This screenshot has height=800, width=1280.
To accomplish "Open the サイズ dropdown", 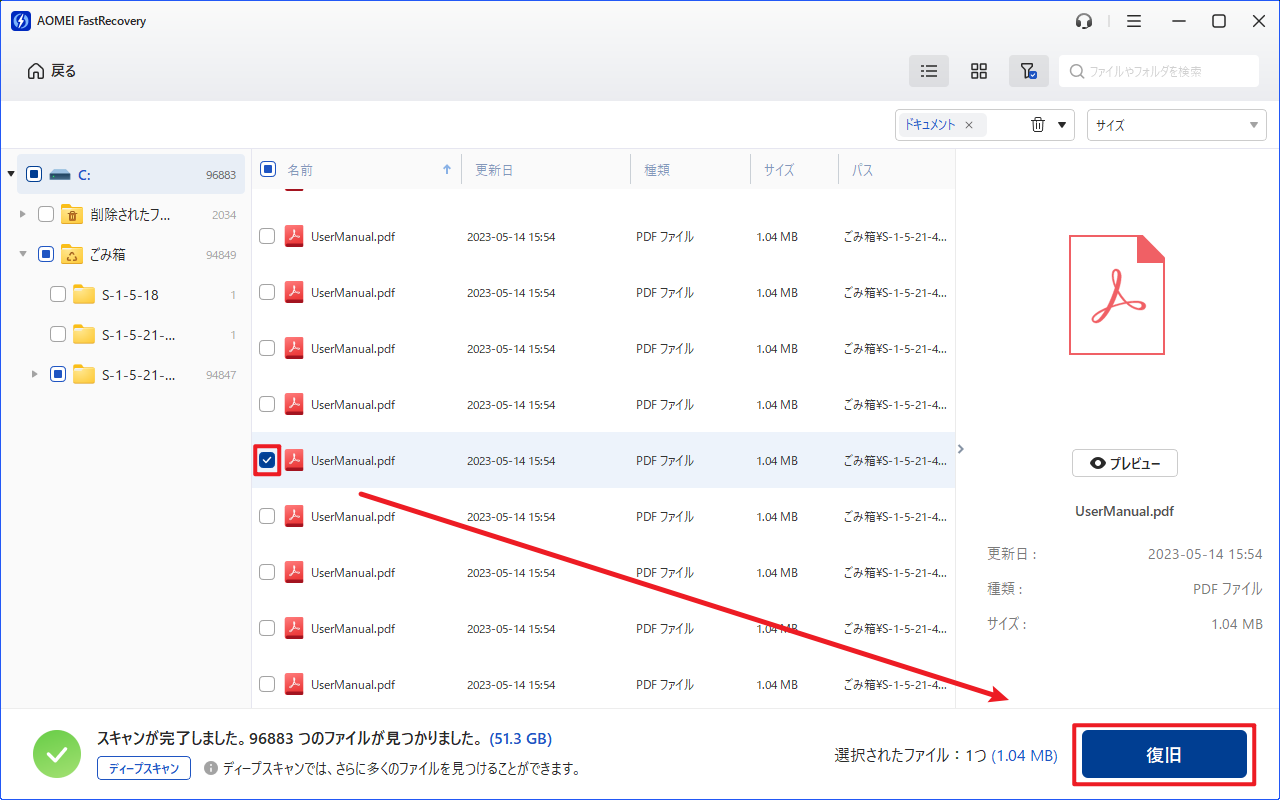I will coord(1176,125).
